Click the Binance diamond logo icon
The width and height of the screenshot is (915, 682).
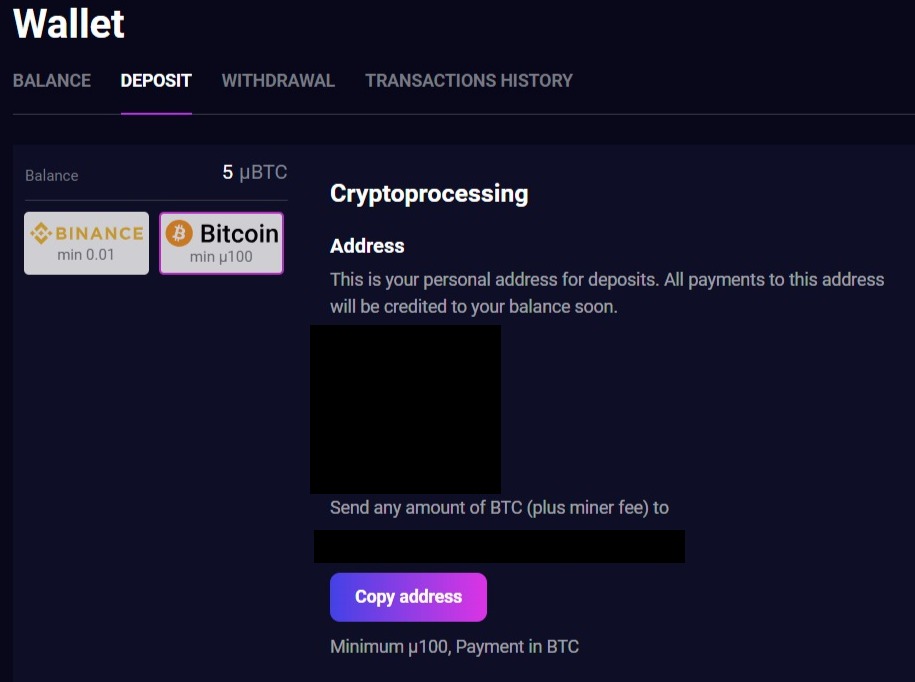(x=41, y=233)
